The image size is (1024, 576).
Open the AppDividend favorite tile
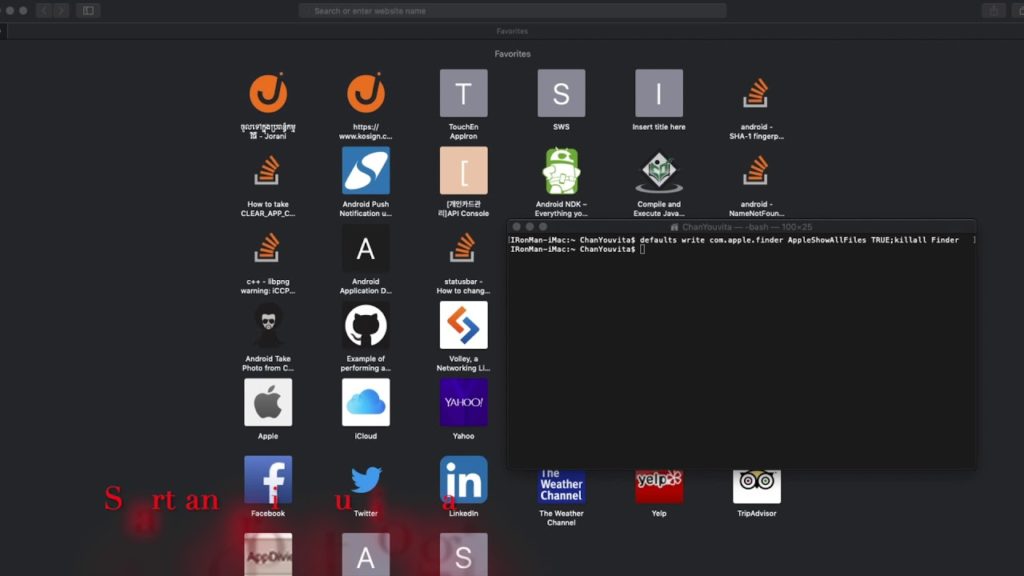pyautogui.click(x=268, y=554)
